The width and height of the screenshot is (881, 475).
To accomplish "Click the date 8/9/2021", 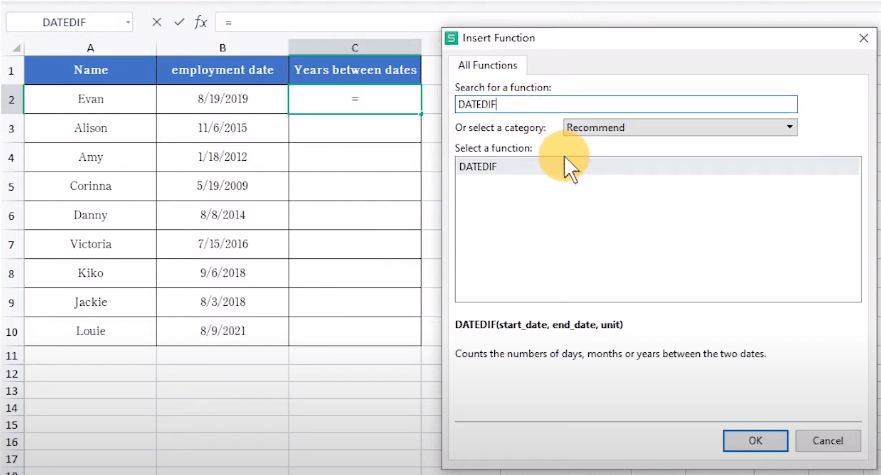I will [222, 331].
